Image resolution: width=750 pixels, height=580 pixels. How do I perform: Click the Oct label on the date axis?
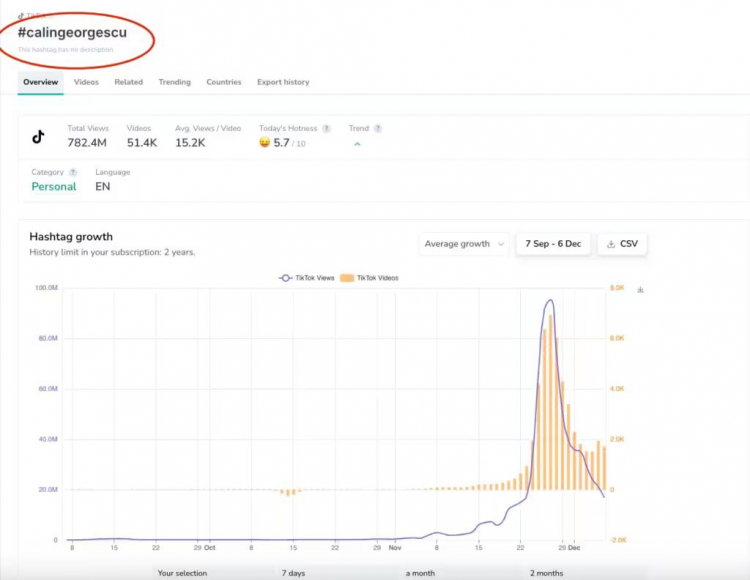pyautogui.click(x=210, y=548)
